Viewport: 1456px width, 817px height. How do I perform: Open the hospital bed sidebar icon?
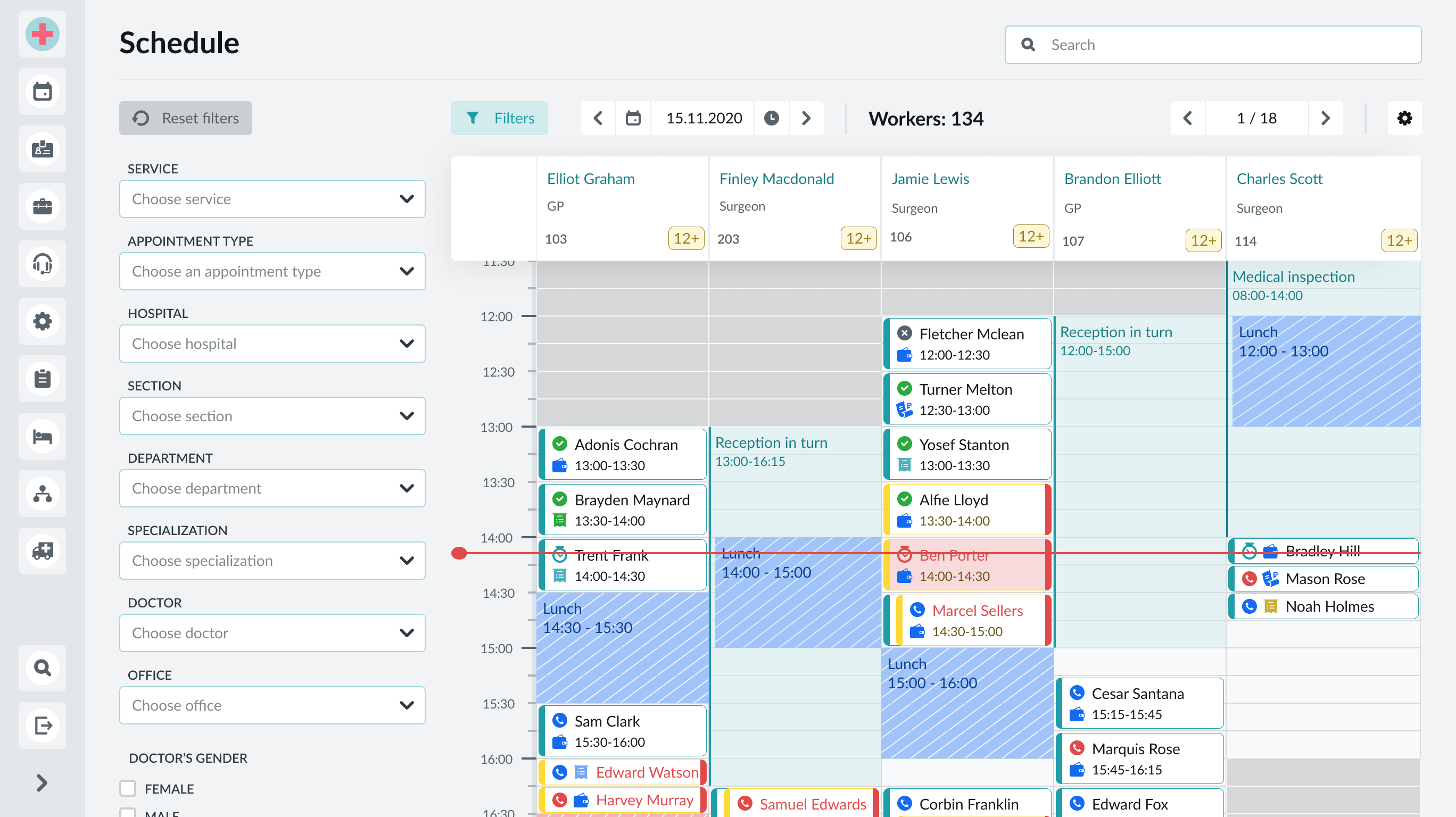(43, 436)
